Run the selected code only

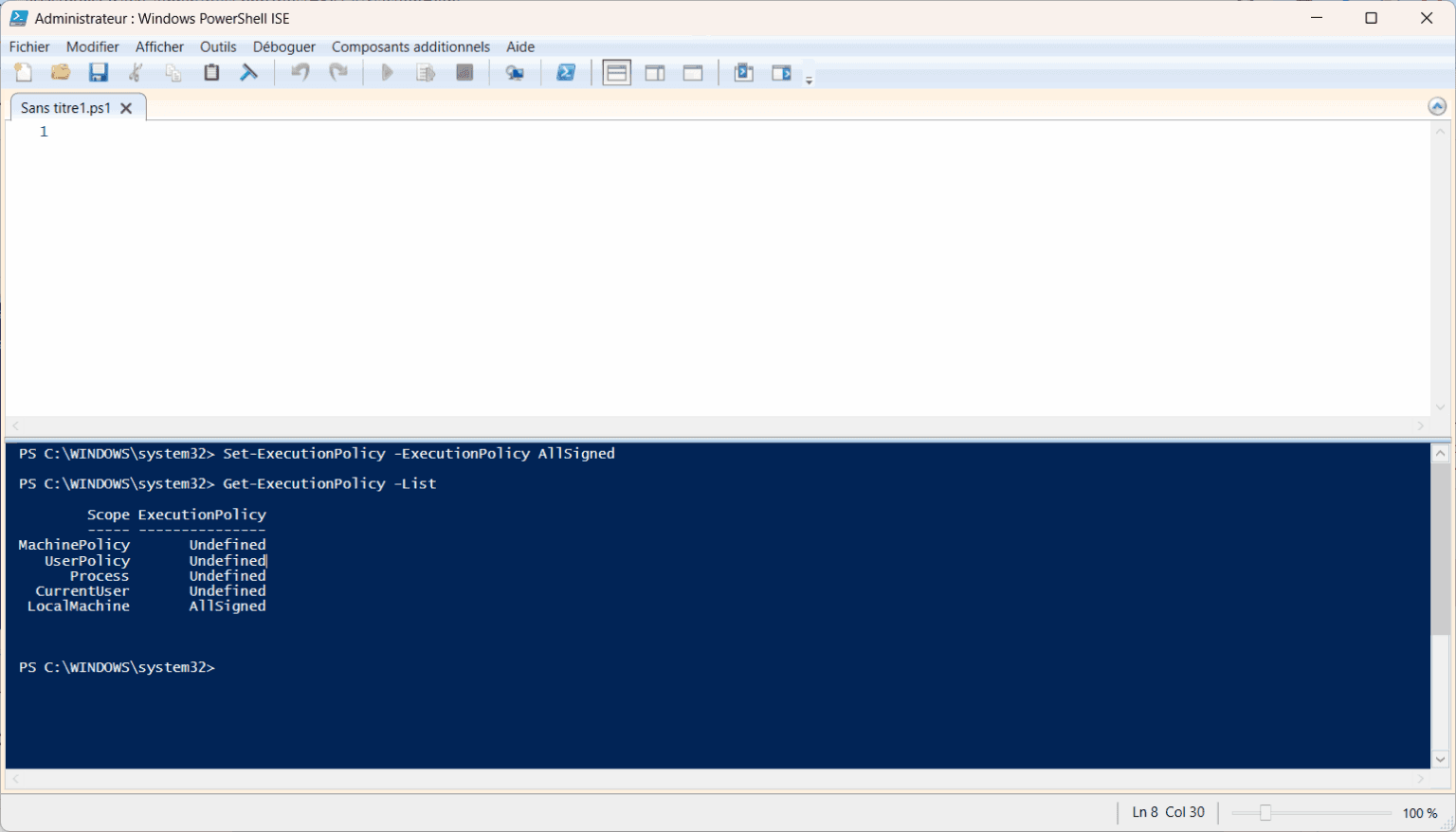(425, 71)
